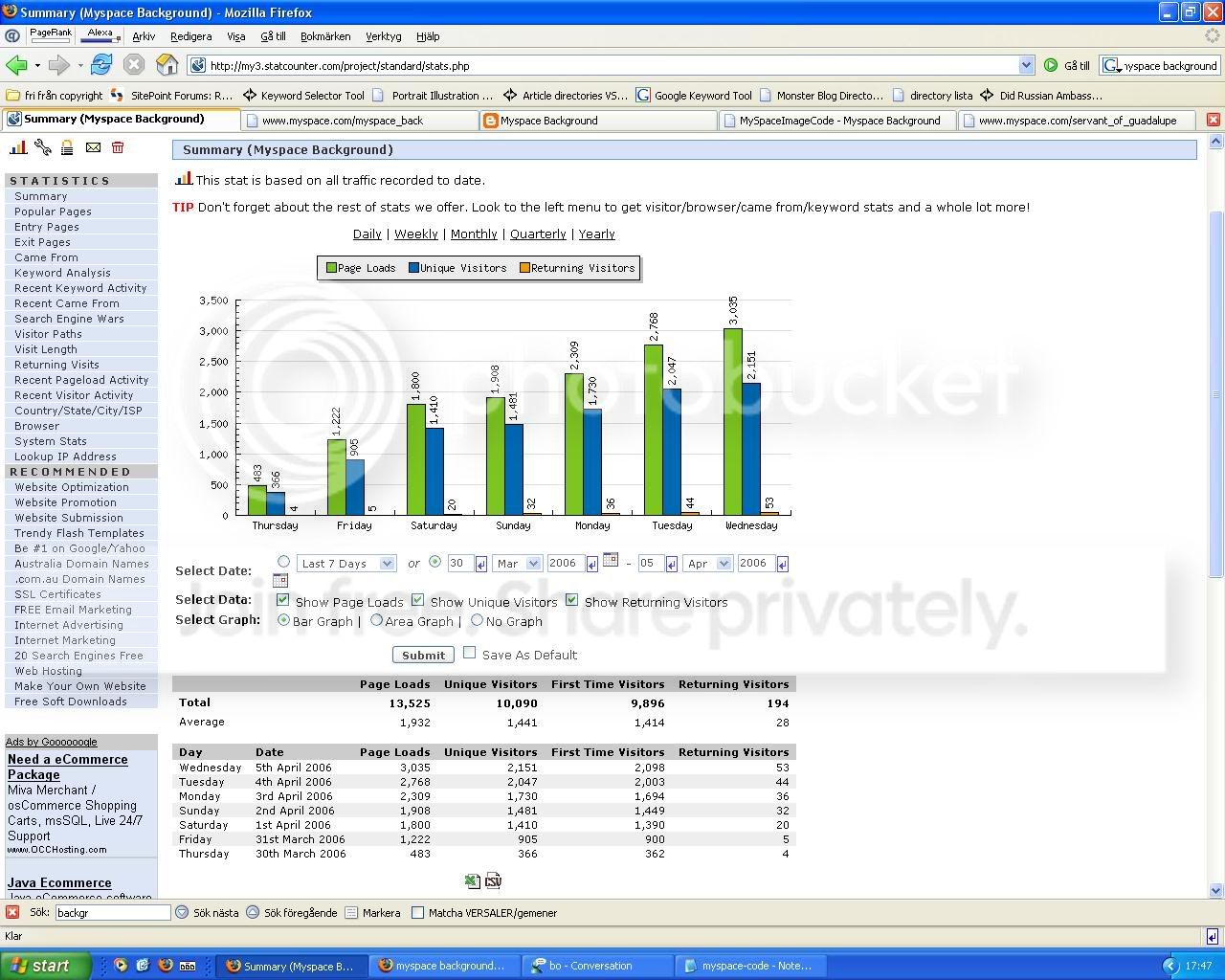The width and height of the screenshot is (1225, 980).
Task: Open the bo - Conversation taskbar window
Action: click(598, 966)
